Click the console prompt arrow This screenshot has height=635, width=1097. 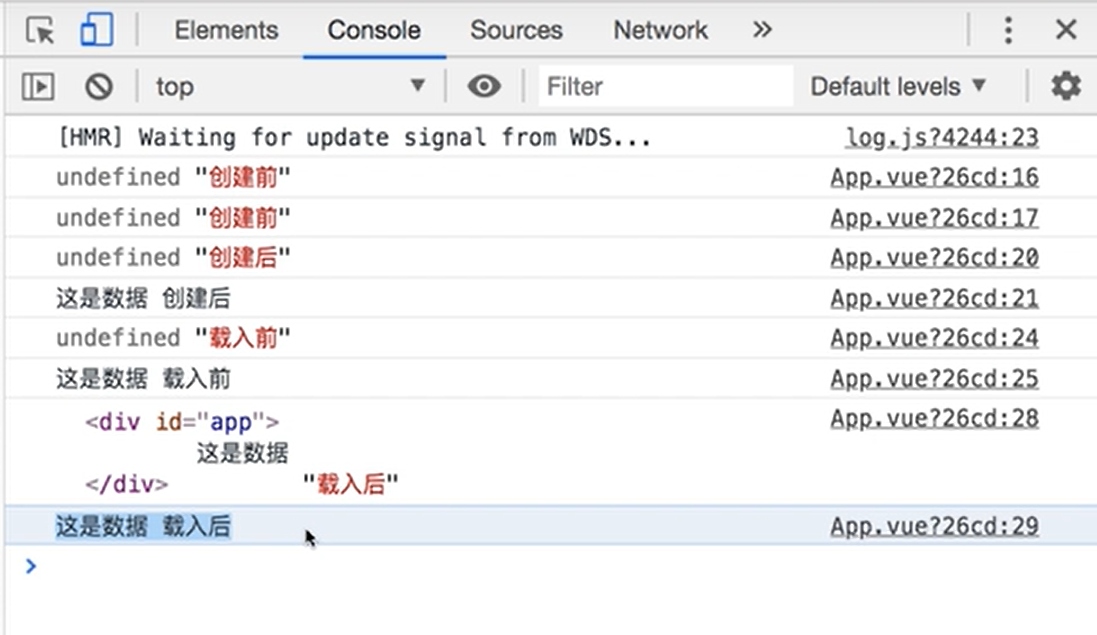30,567
